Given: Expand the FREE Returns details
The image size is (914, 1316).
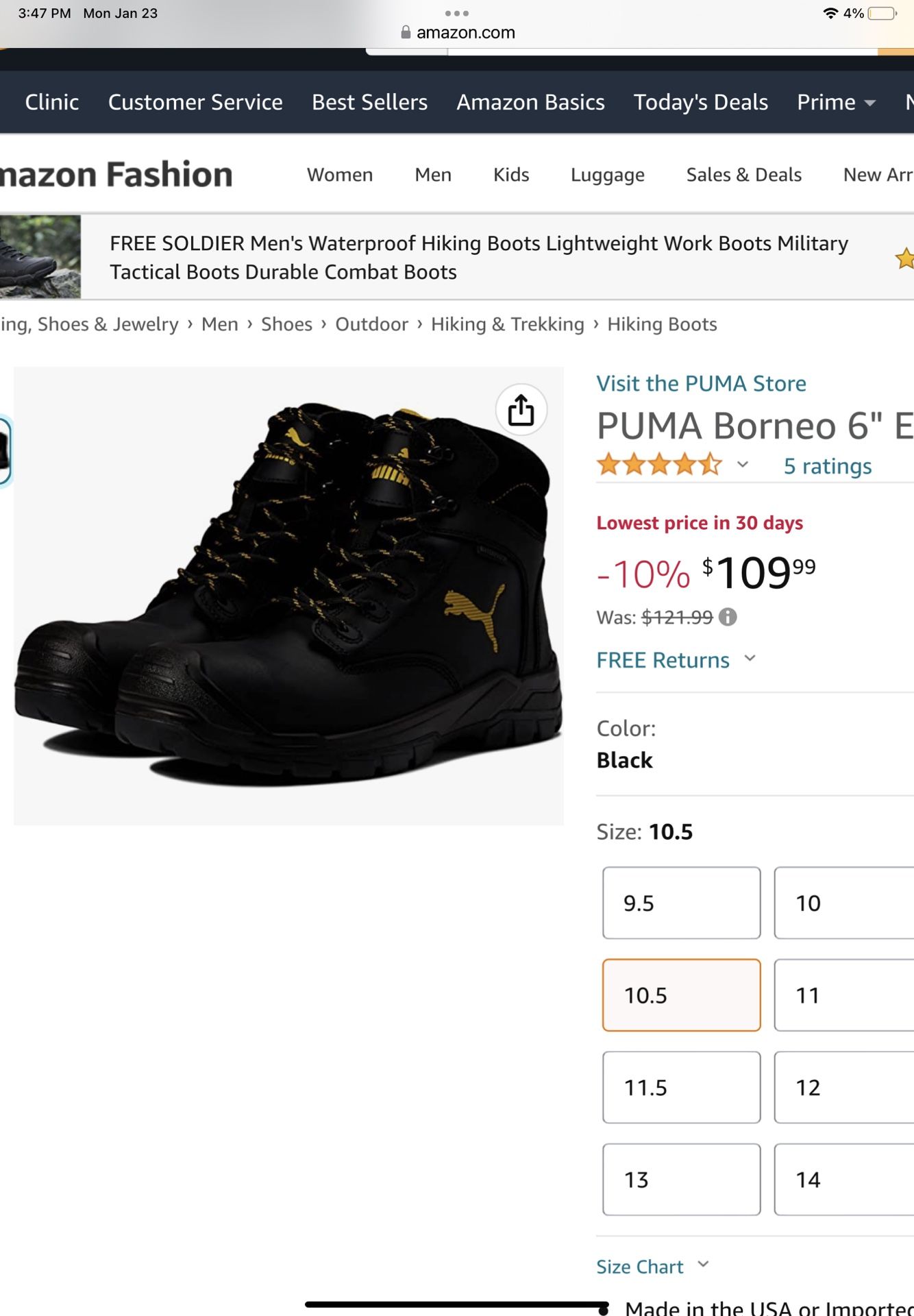Looking at the screenshot, I should (750, 659).
